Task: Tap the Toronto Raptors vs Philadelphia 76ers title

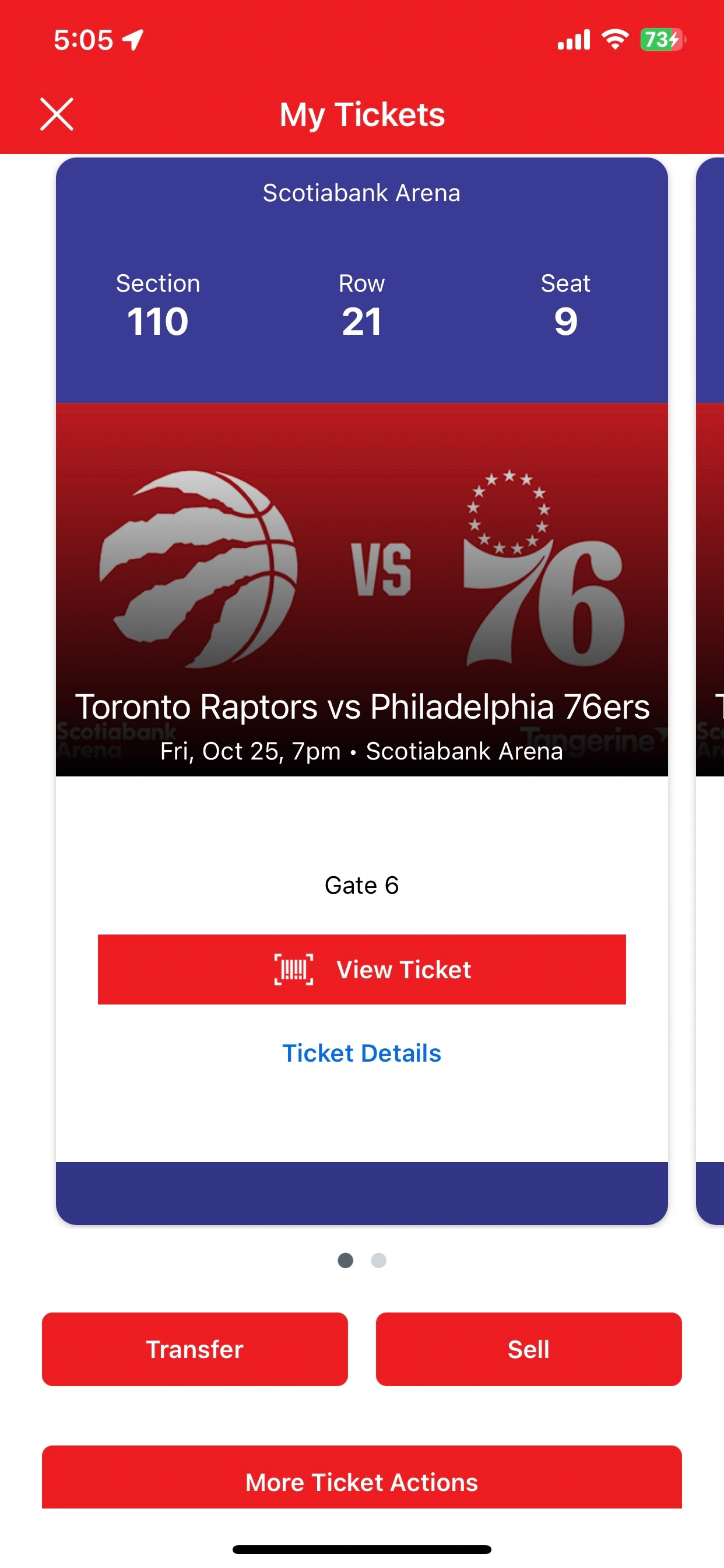Action: tap(362, 706)
